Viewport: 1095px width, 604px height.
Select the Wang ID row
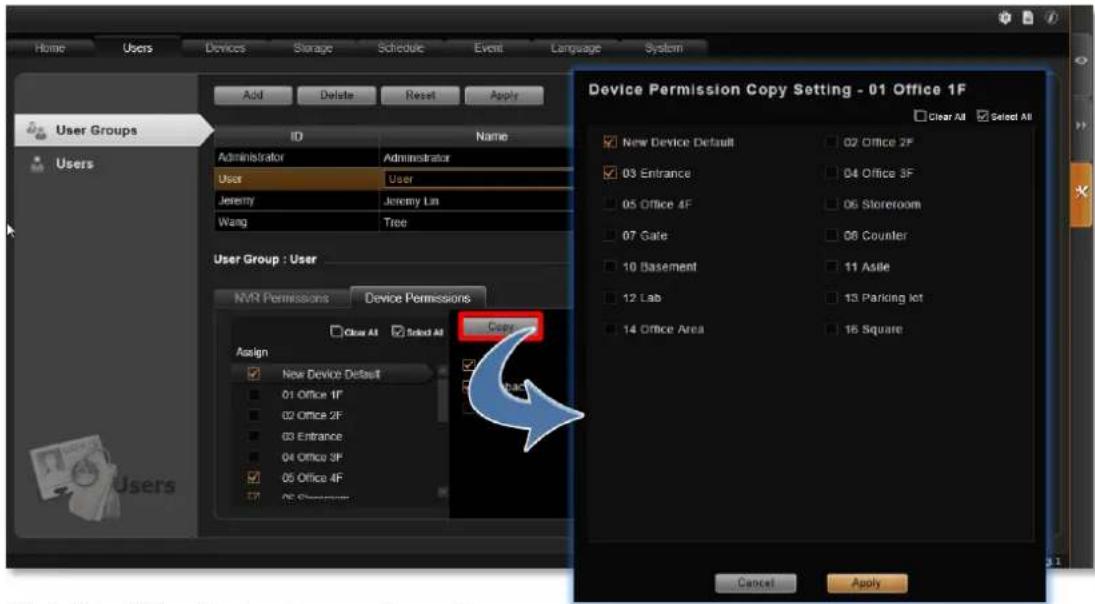click(x=297, y=222)
